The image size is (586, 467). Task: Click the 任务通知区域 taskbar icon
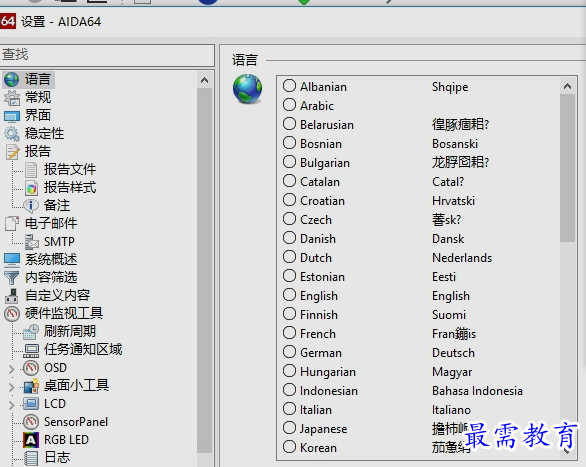[31, 350]
